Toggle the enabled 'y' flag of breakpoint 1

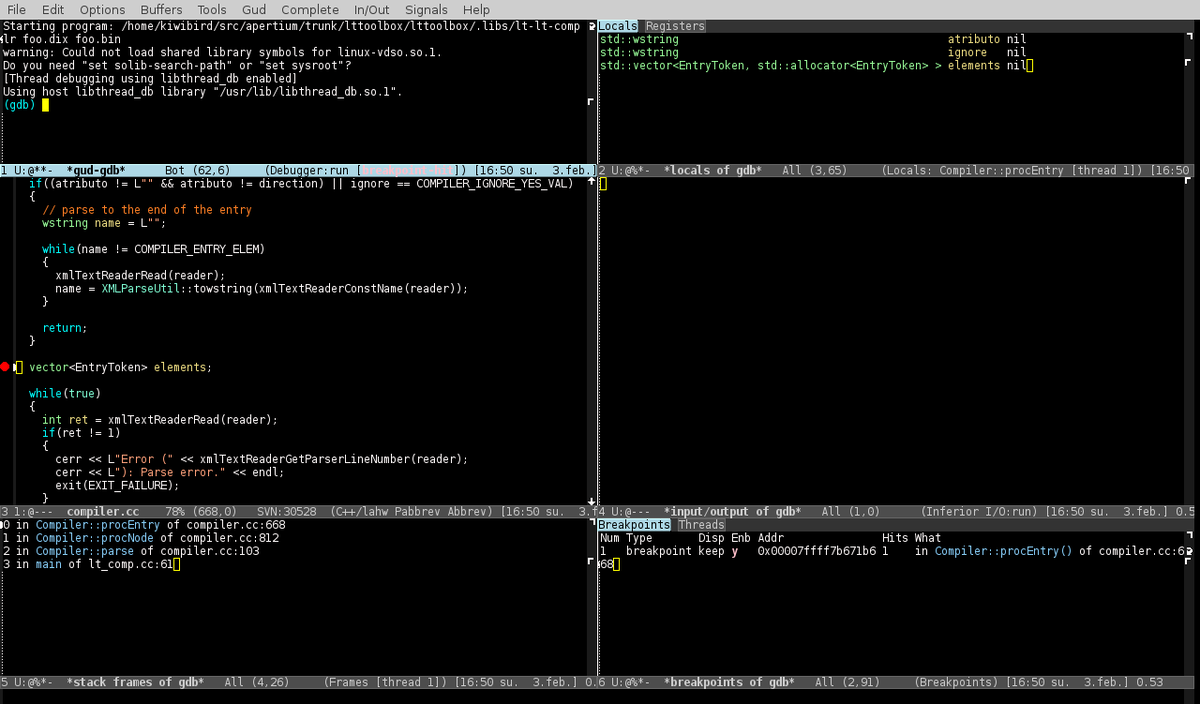click(734, 551)
